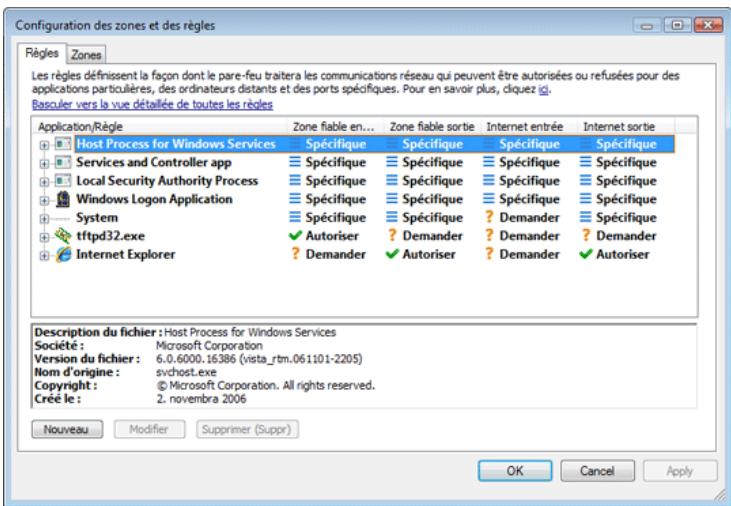The height and width of the screenshot is (506, 731).
Task: Click Internet Explorer Internet entrée question mark
Action: 489,254
